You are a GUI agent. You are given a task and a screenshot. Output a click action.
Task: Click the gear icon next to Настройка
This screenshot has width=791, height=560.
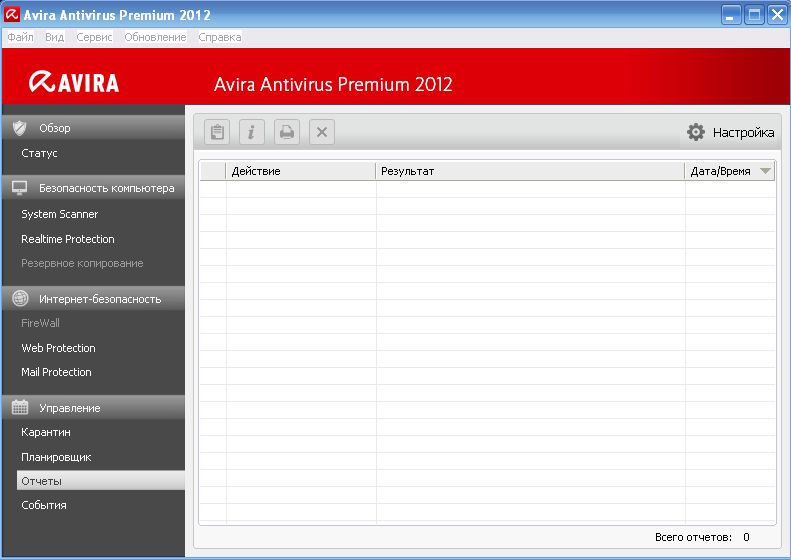696,132
